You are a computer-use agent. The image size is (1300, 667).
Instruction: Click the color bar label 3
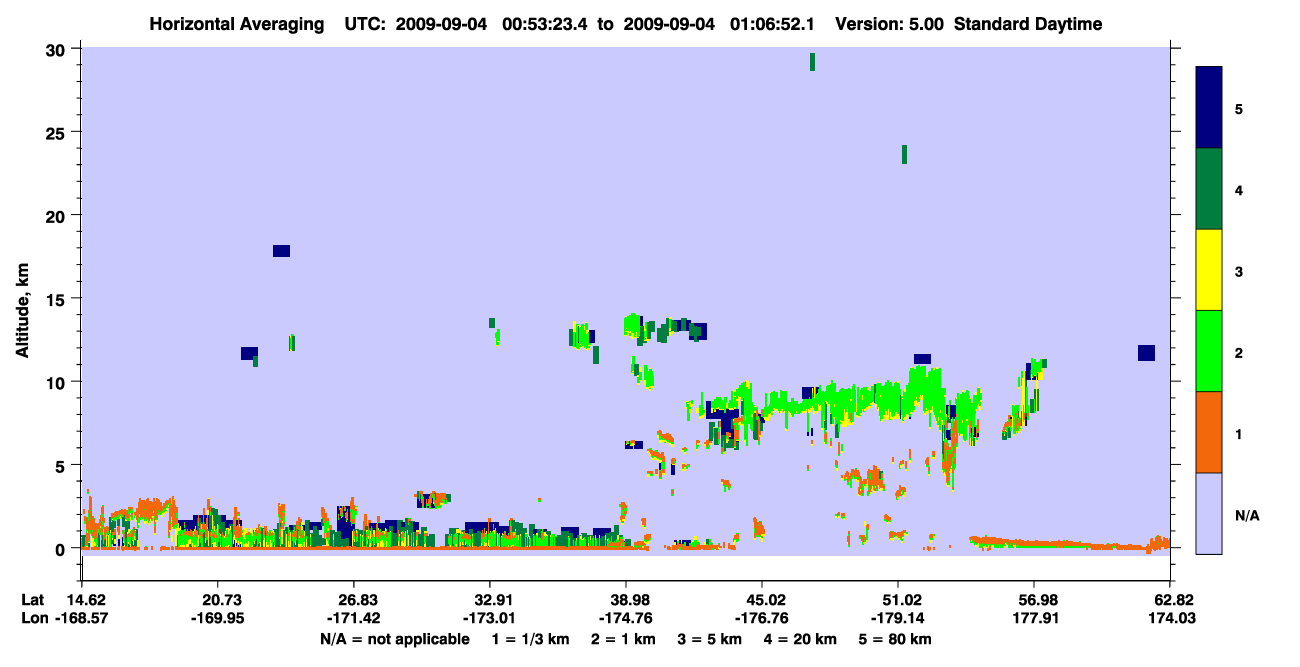pyautogui.click(x=1239, y=271)
